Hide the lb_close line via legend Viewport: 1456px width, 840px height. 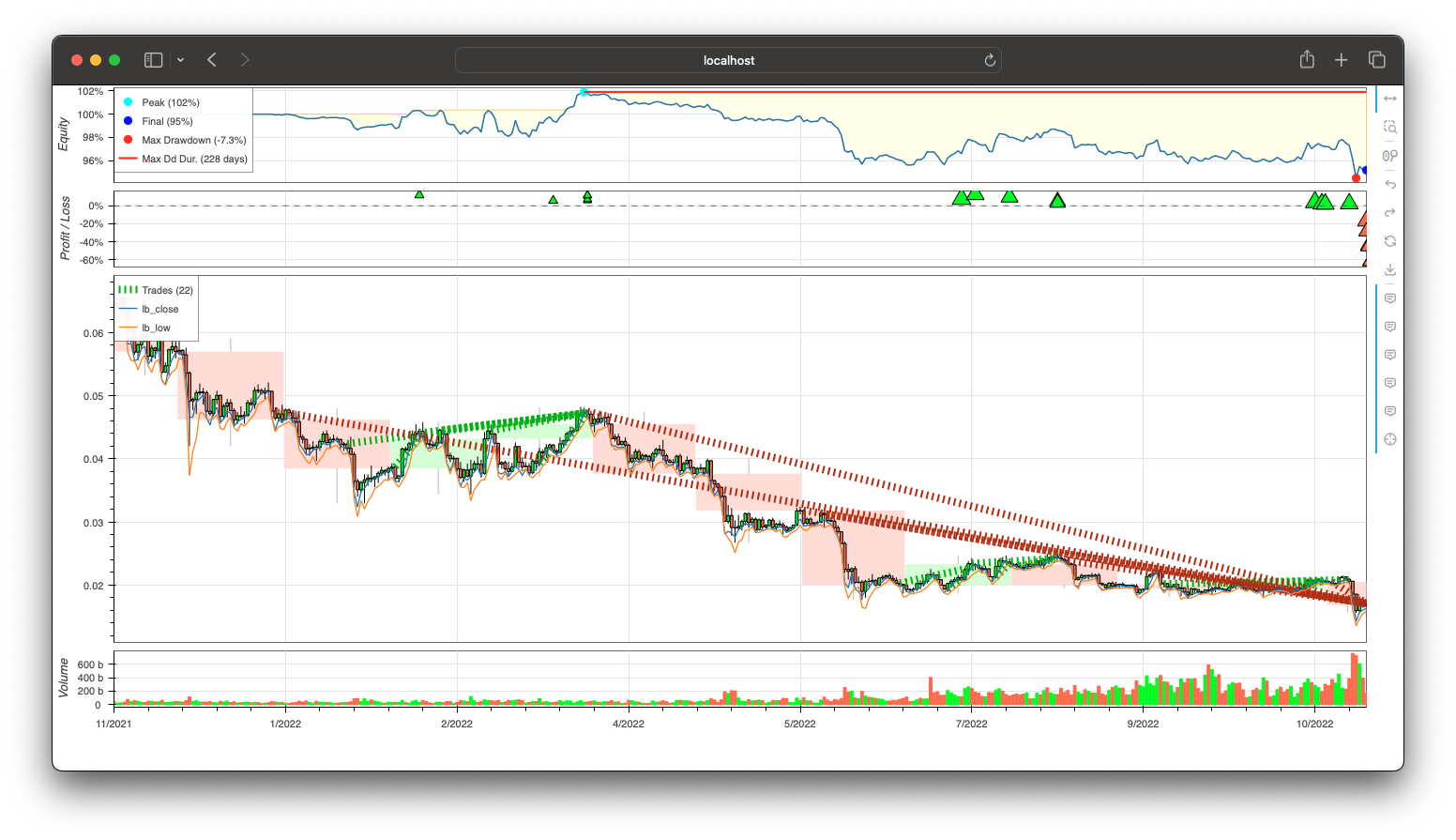coord(159,309)
